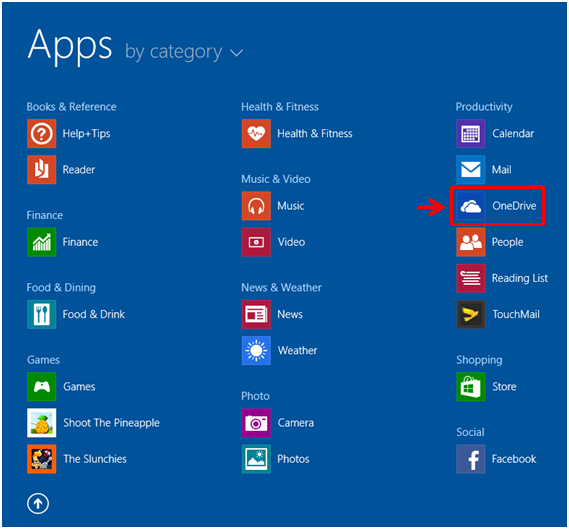Click the 'Shoot The Pineapple' label
This screenshot has height=529, width=569.
(111, 423)
